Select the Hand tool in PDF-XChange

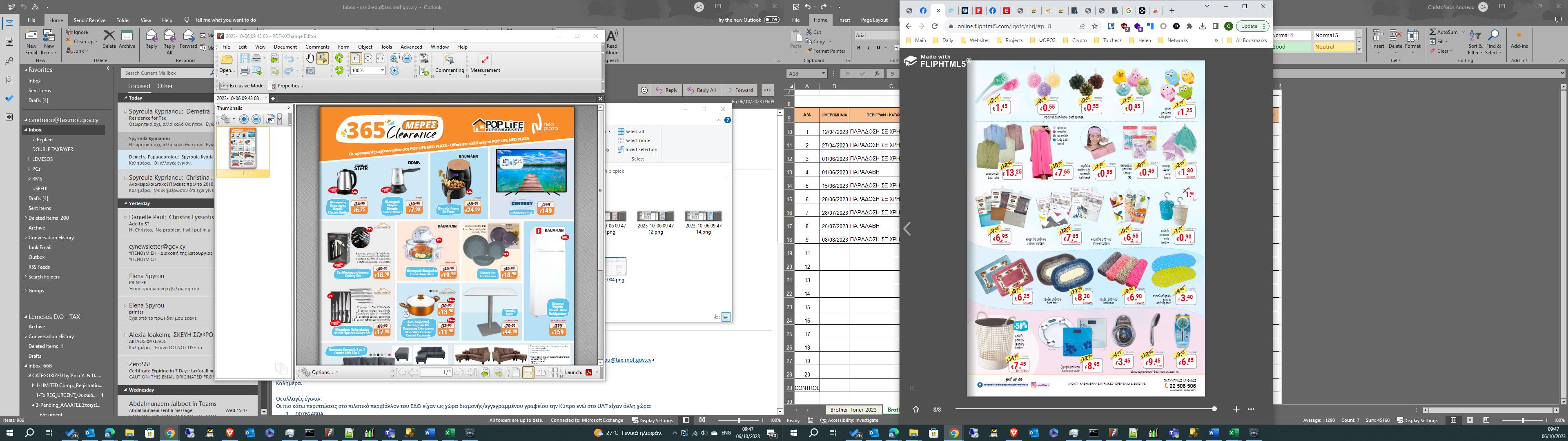[310, 58]
